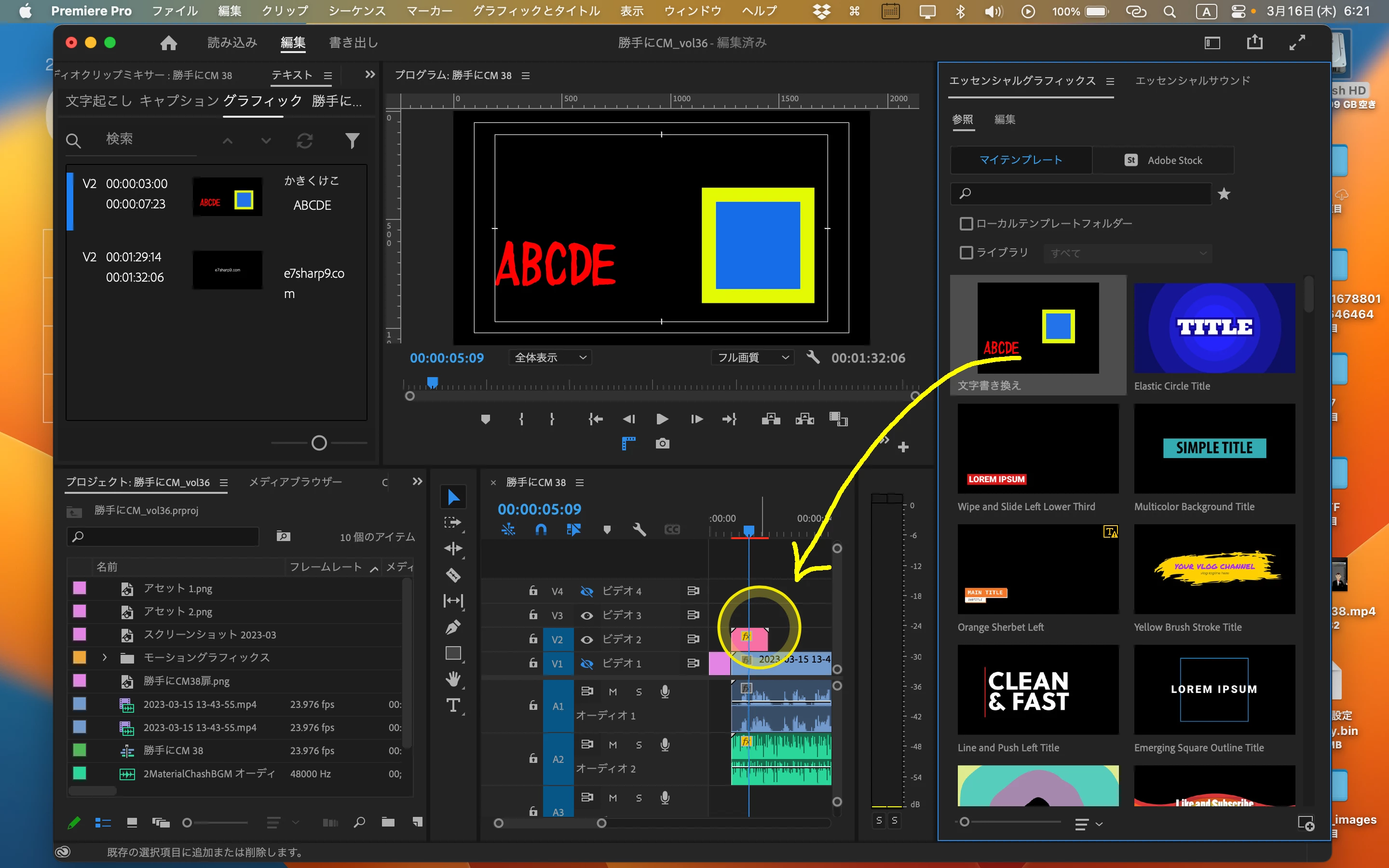Enable the ライブラリ checkbox
Screen dimensions: 1389x868
click(967, 253)
